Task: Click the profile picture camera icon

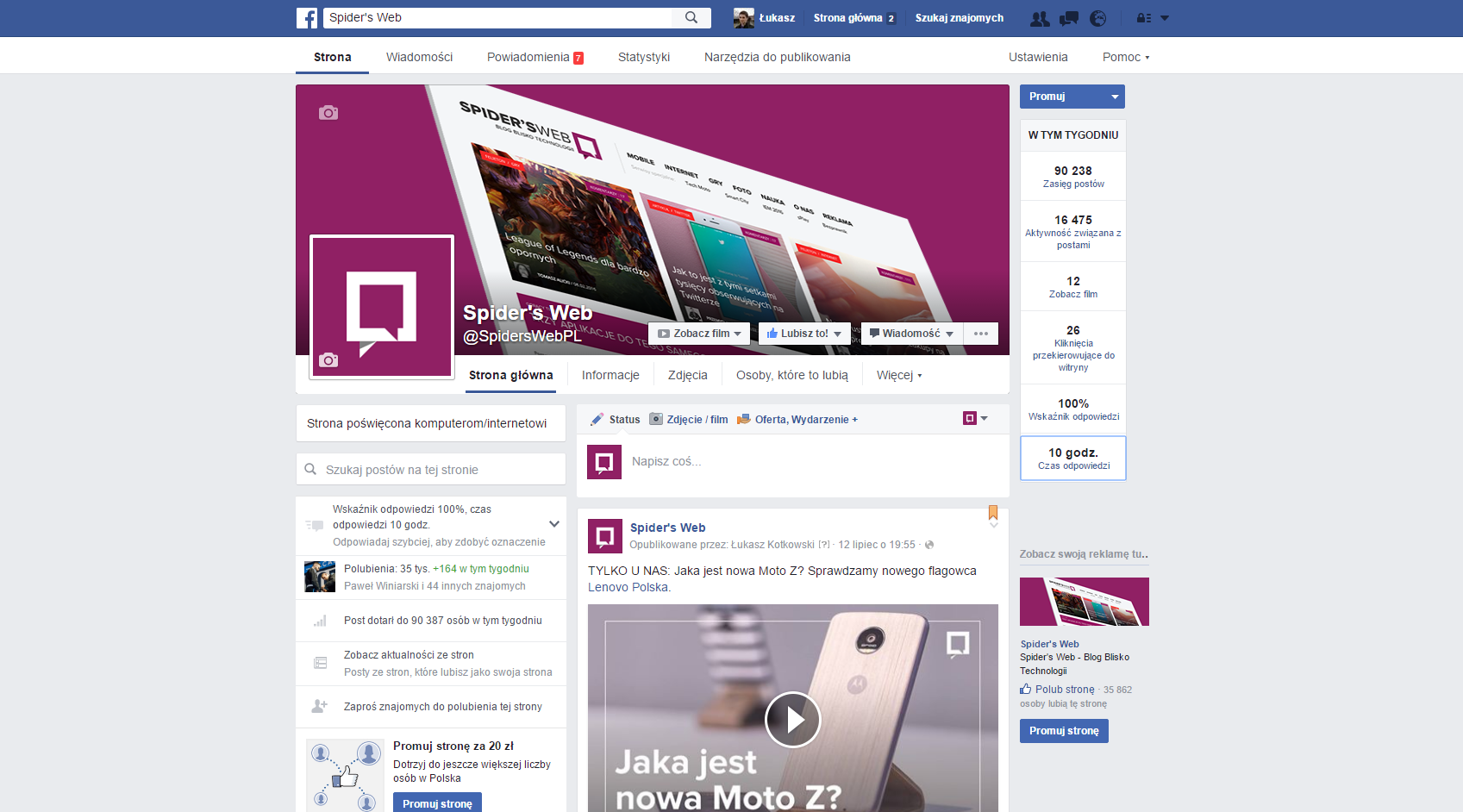Action: tap(328, 359)
